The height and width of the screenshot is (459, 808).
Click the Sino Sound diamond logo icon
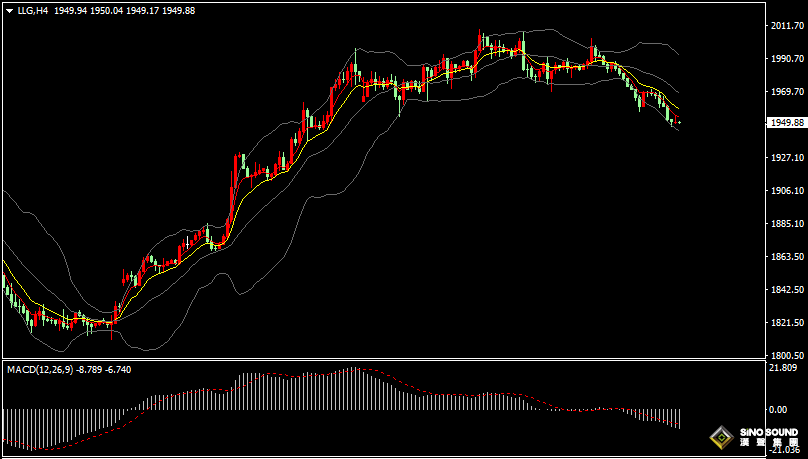(x=720, y=438)
